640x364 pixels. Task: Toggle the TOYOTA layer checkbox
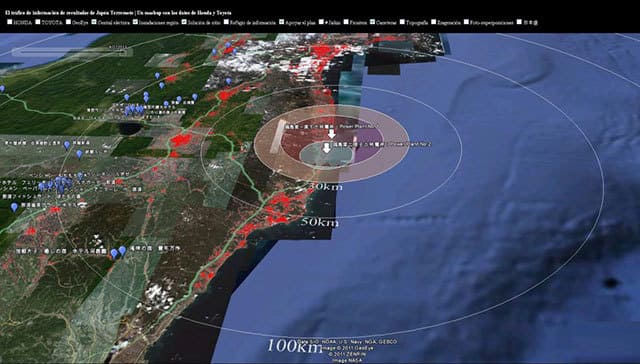[x=38, y=22]
